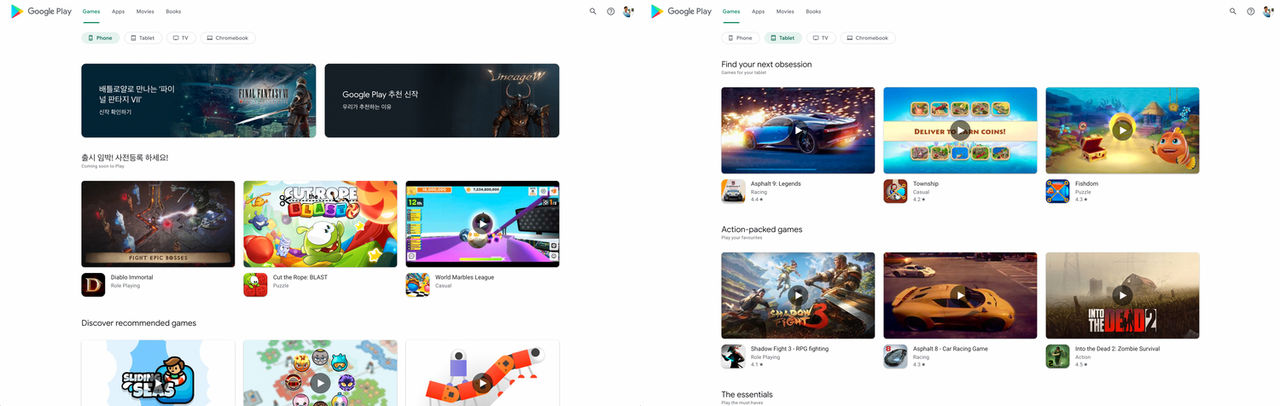Select the Chromebook device chip in the right window

click(x=868, y=38)
